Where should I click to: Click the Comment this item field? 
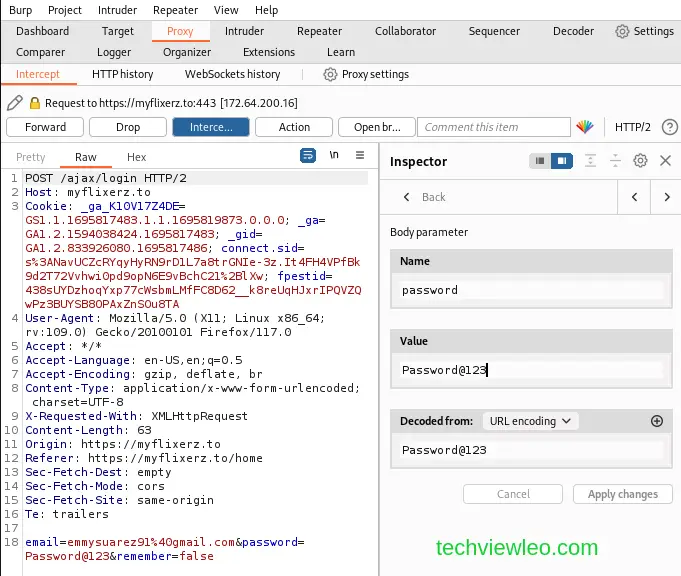pyautogui.click(x=492, y=127)
